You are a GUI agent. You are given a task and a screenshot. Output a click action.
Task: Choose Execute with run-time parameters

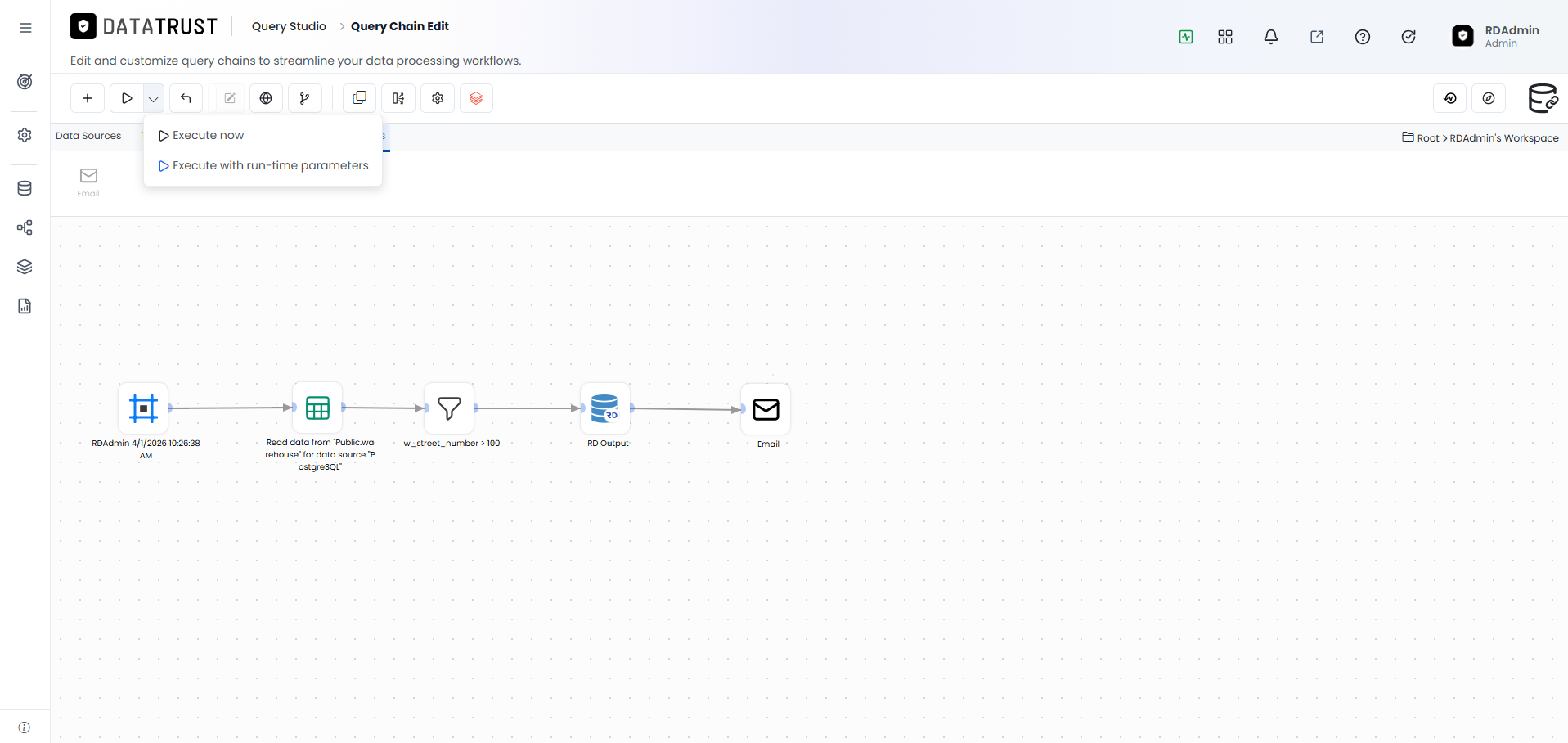click(263, 165)
